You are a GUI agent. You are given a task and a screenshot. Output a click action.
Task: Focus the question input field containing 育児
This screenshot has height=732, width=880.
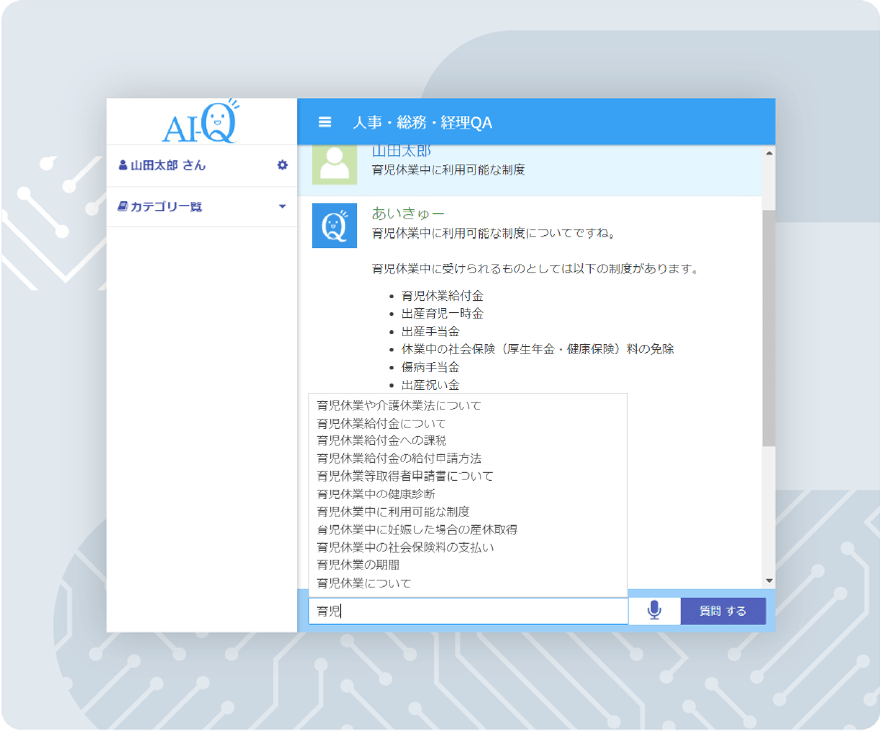[468, 610]
